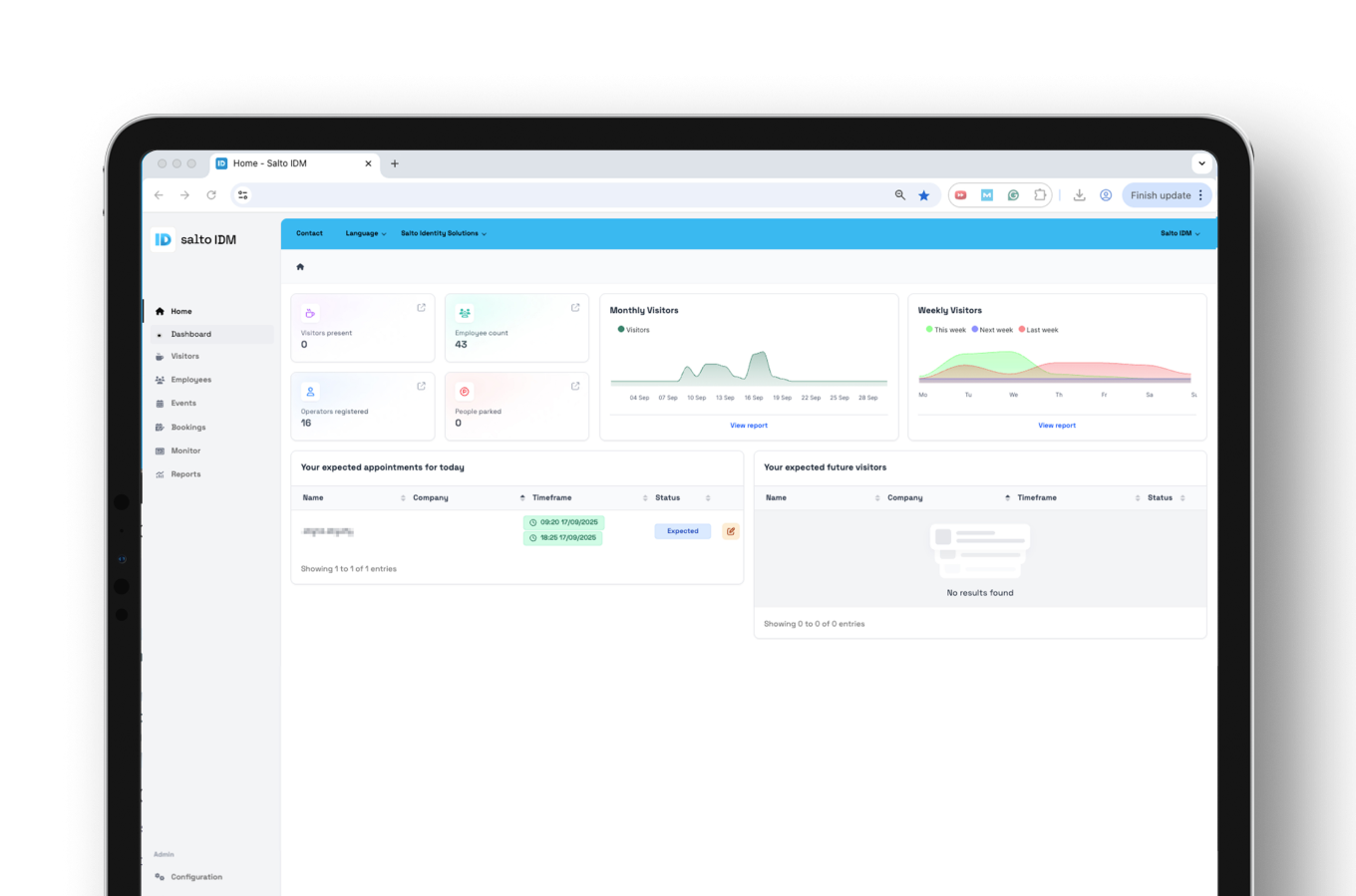The height and width of the screenshot is (896, 1356).
Task: Toggle the This week legend series
Action: pyautogui.click(x=949, y=330)
